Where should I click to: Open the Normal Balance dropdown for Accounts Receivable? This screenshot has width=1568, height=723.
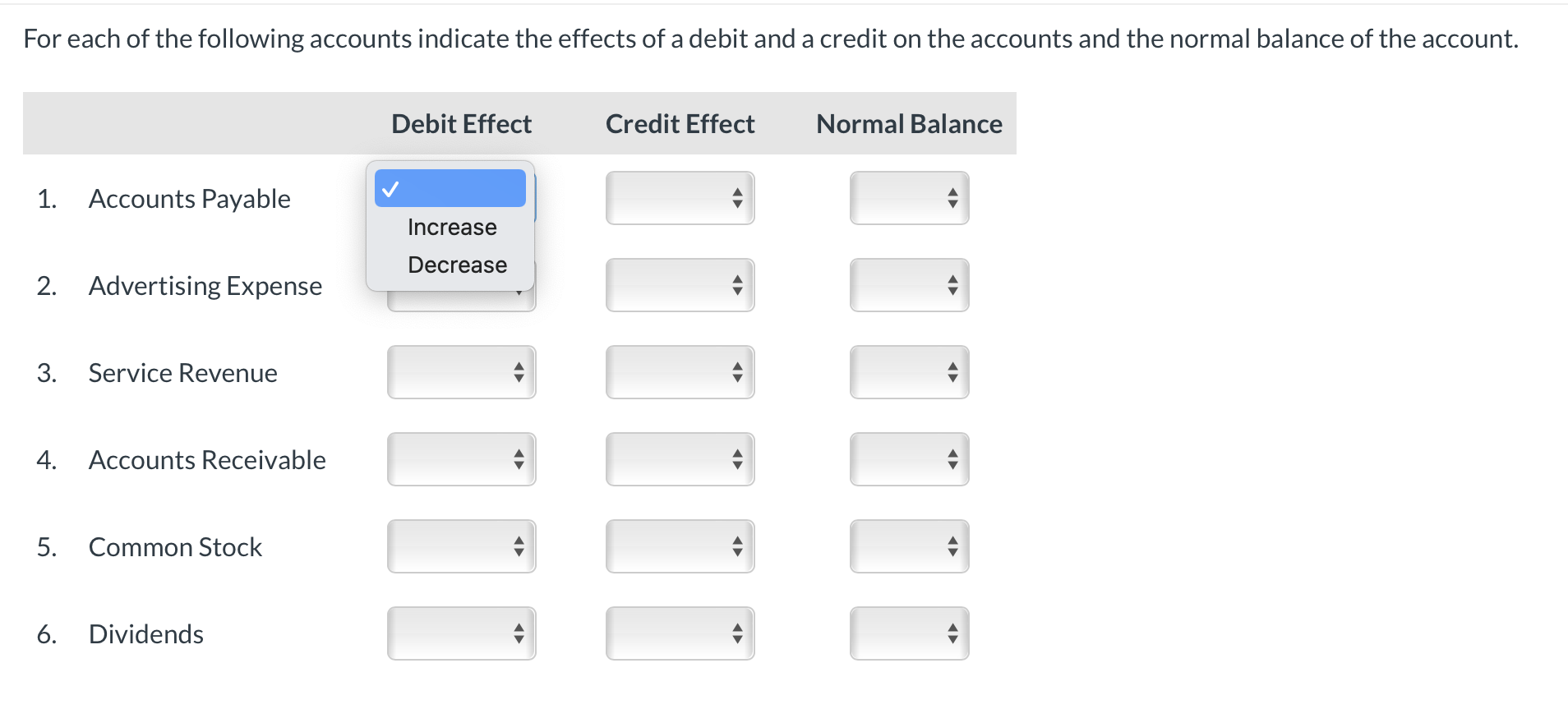click(908, 459)
